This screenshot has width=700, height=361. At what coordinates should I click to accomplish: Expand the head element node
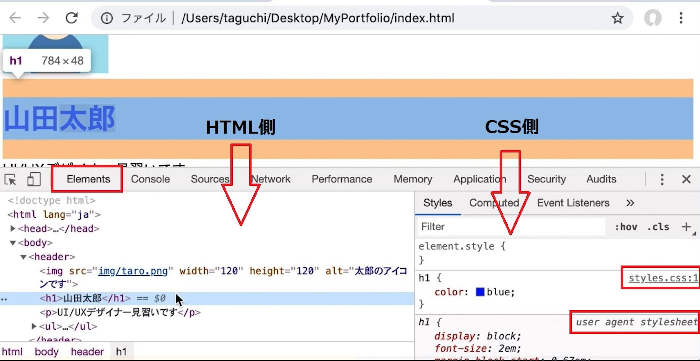click(13, 229)
